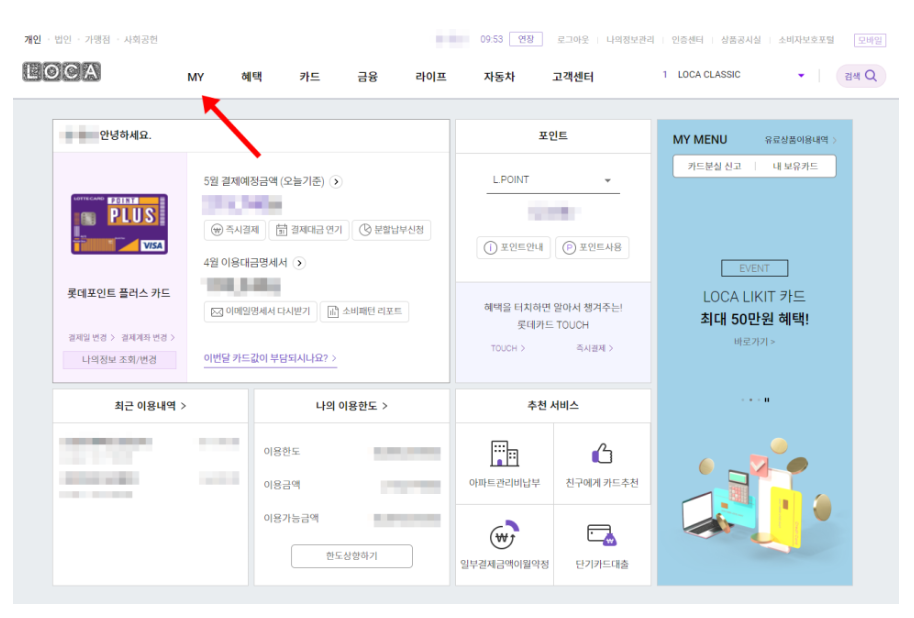Screen dimensions: 914x618
Task: Click the 분할납부신청 button
Action: click(392, 230)
